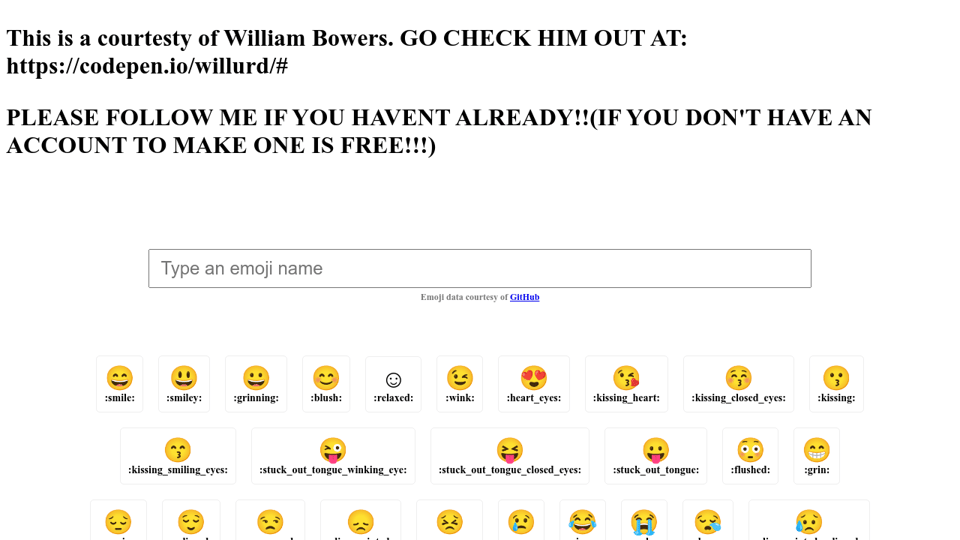Choose the :blush: emoji
Screen dimensions: 960x540
click(x=326, y=384)
